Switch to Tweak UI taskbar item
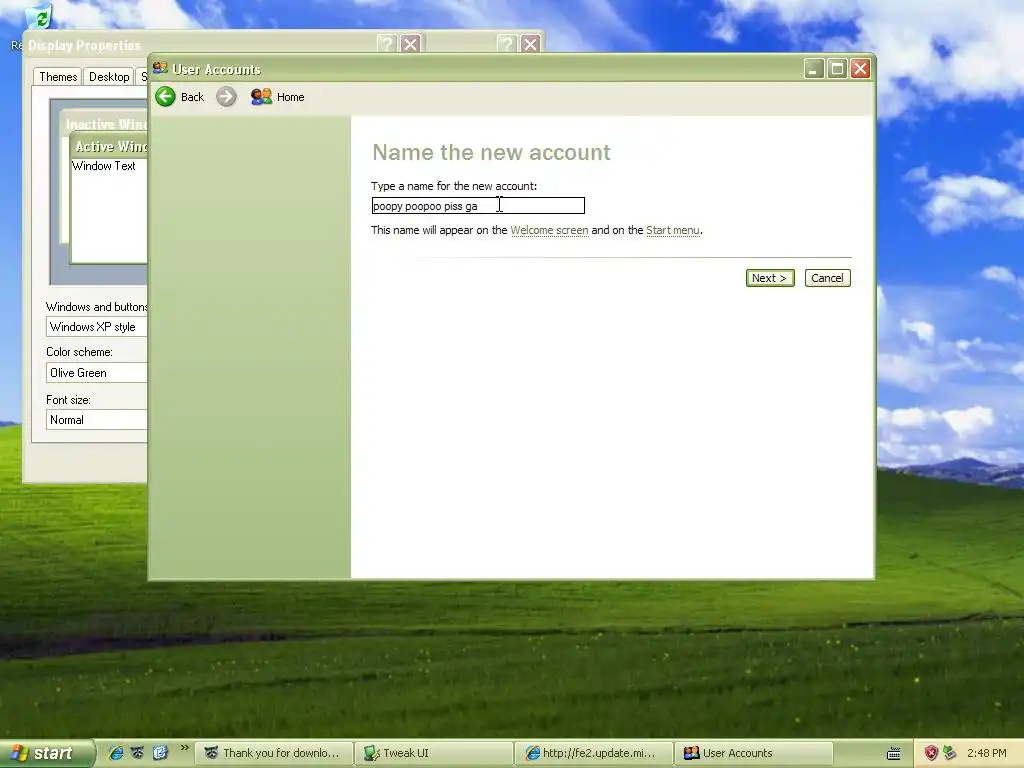1024x768 pixels. coord(435,753)
